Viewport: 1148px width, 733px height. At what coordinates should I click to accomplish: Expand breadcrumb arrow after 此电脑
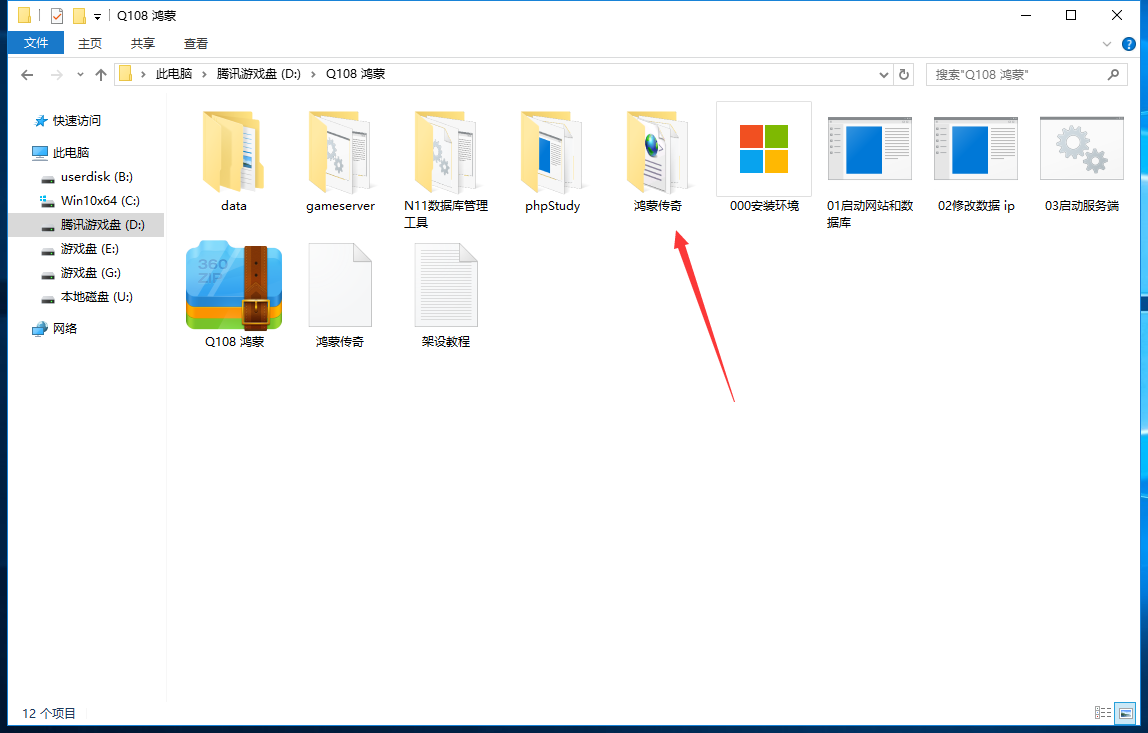[203, 74]
